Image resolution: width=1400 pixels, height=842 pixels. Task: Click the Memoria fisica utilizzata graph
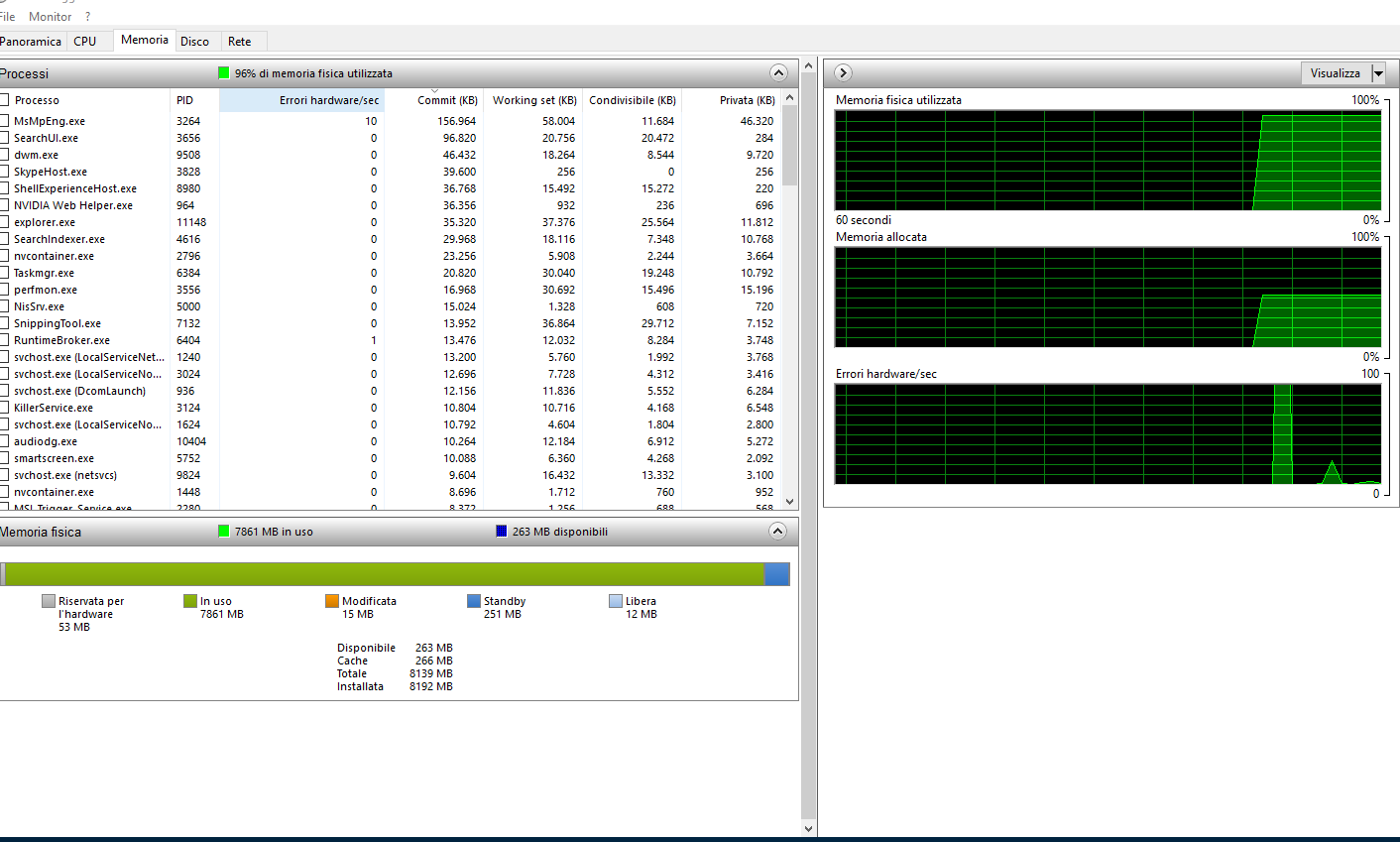[x=1108, y=160]
